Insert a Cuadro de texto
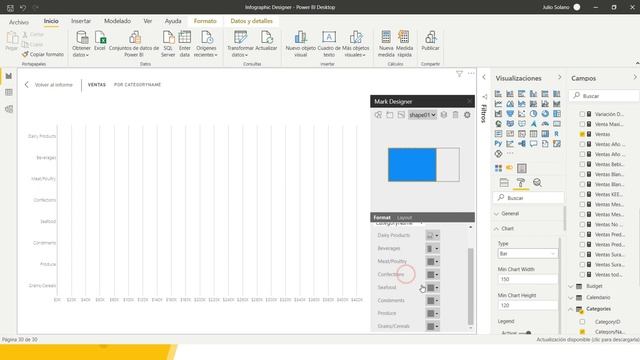 click(329, 44)
